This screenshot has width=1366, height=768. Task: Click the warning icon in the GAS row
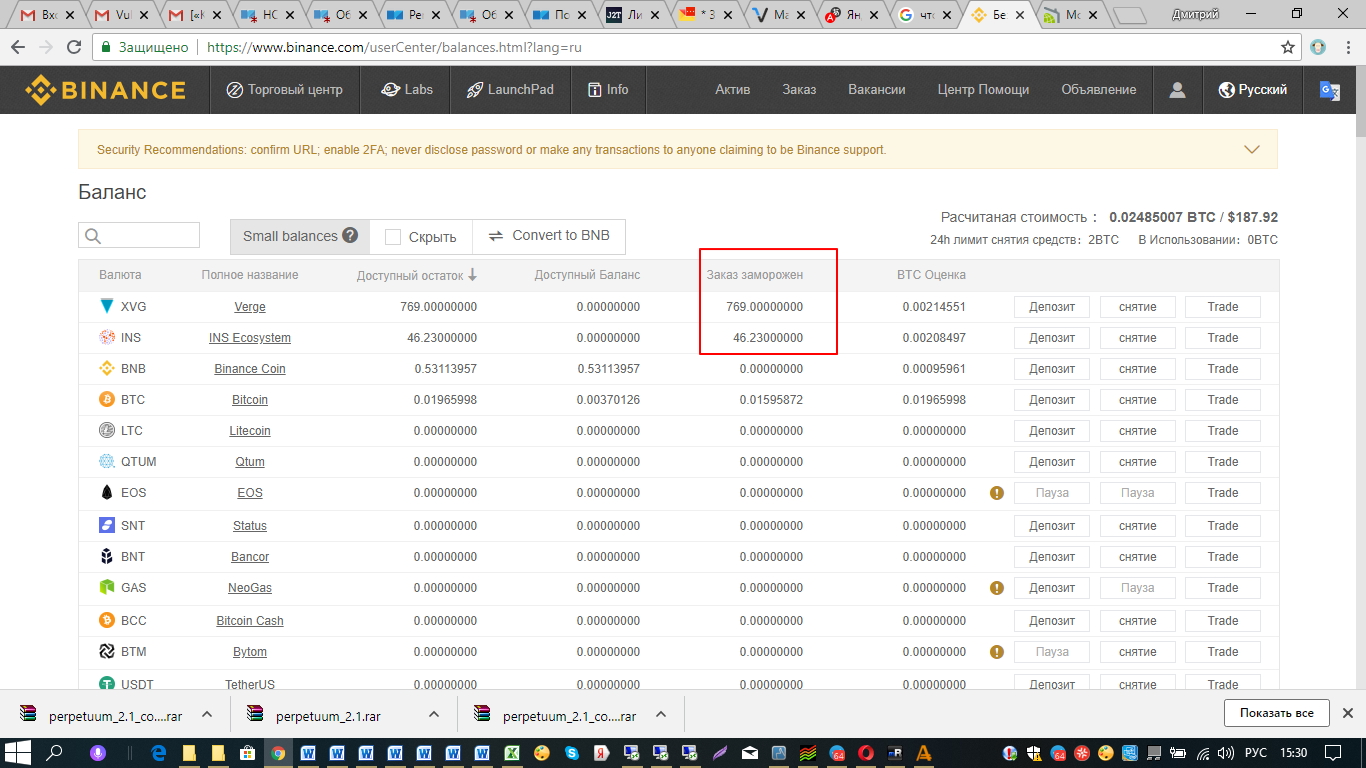(996, 588)
